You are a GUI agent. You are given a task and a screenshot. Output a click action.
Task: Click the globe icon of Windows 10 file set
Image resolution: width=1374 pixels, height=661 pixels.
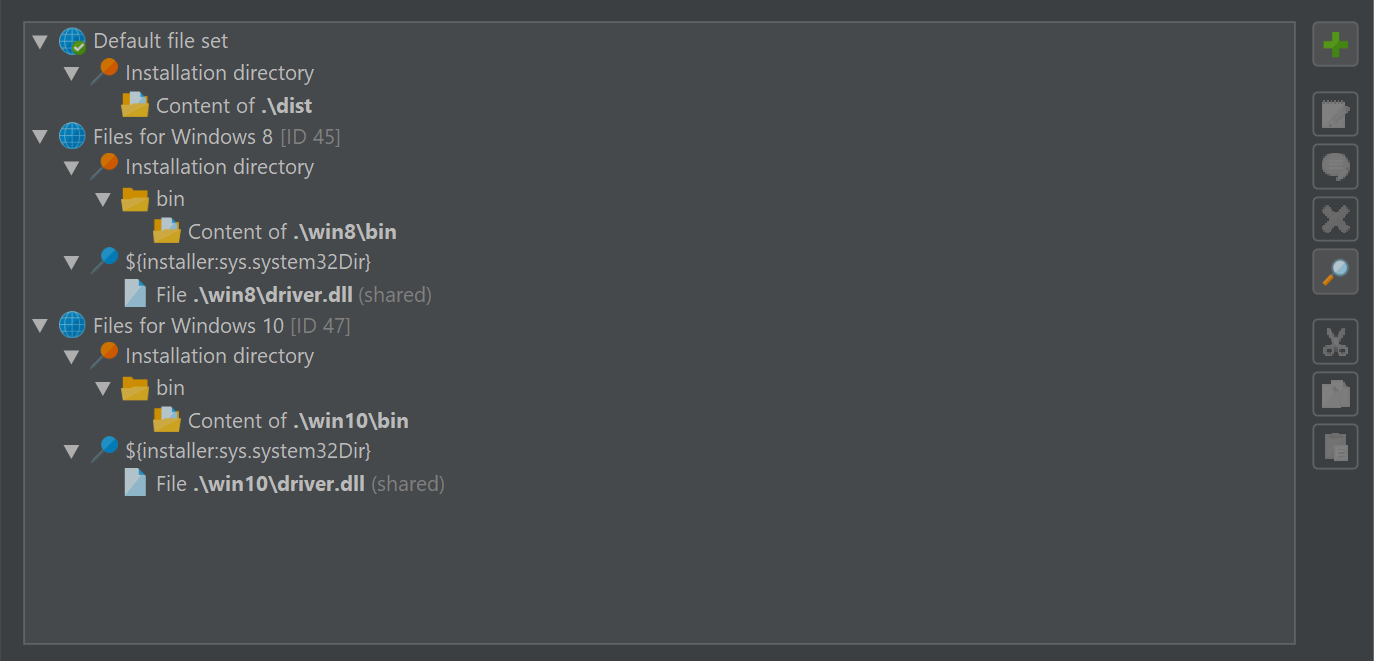click(x=72, y=325)
